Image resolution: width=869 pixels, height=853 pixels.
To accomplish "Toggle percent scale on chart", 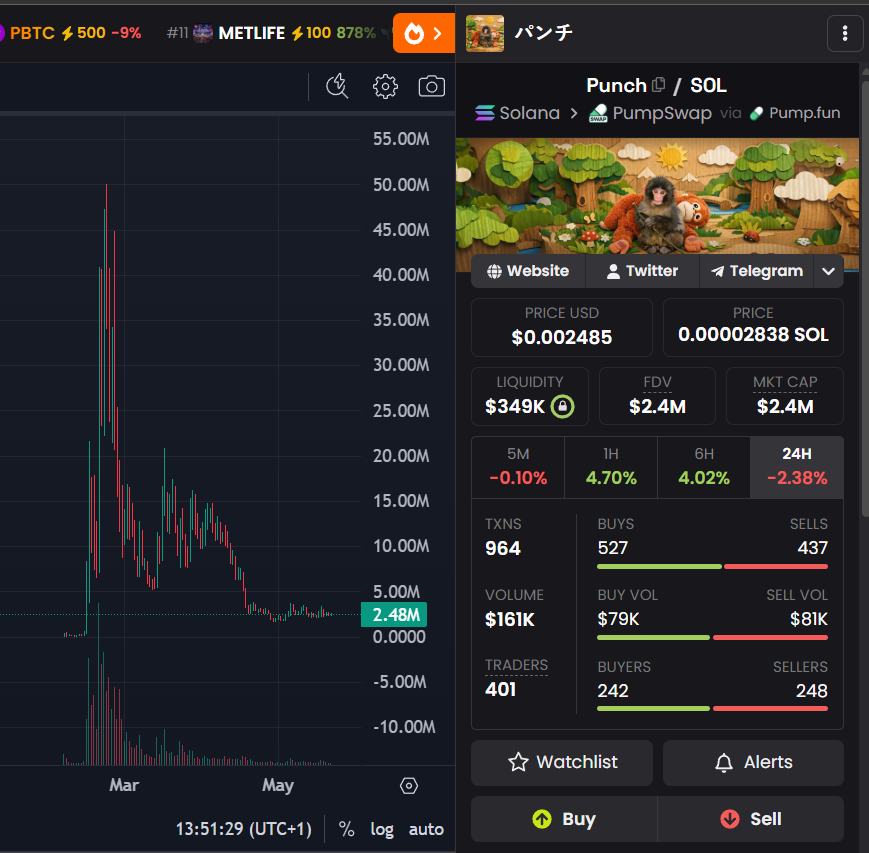I will [346, 829].
